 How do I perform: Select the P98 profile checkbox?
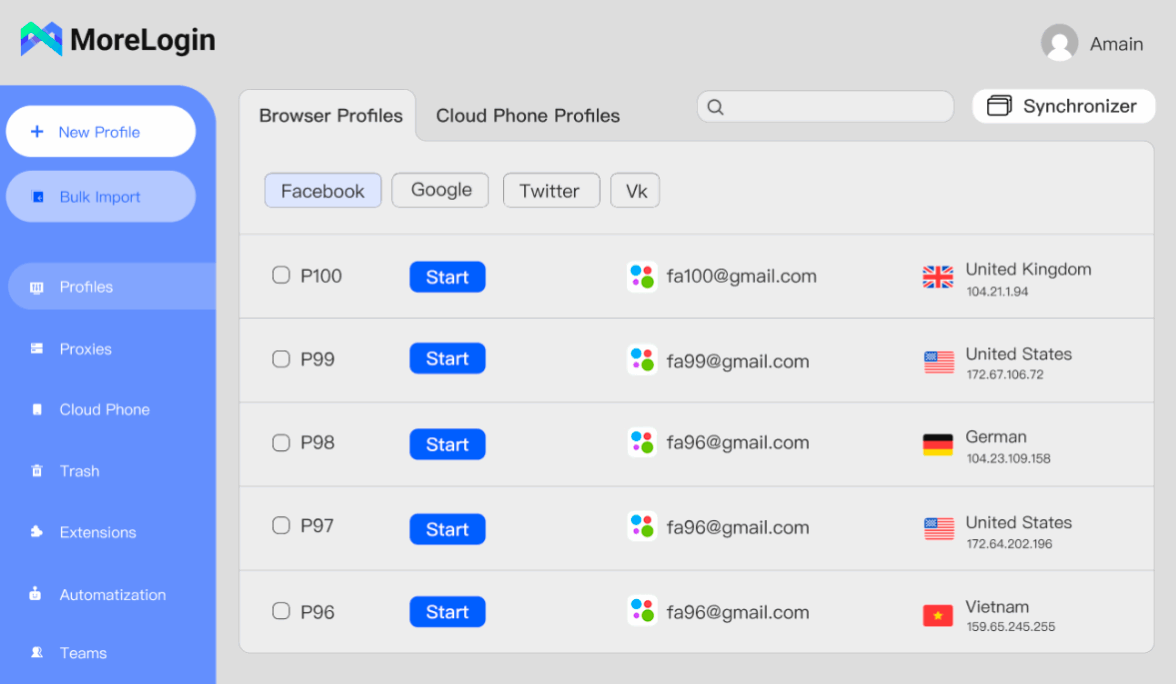click(x=281, y=442)
